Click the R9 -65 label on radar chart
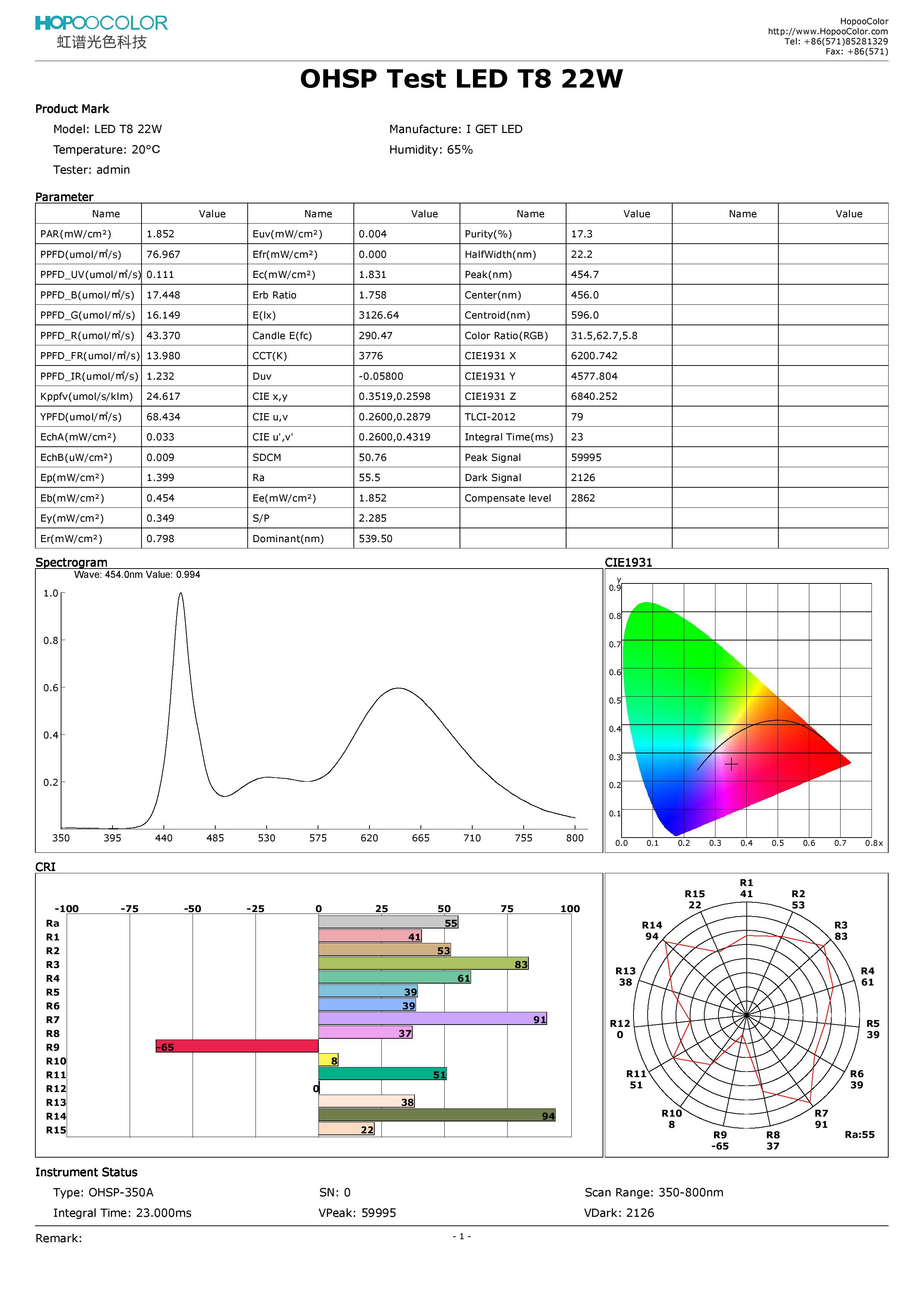 click(720, 1140)
